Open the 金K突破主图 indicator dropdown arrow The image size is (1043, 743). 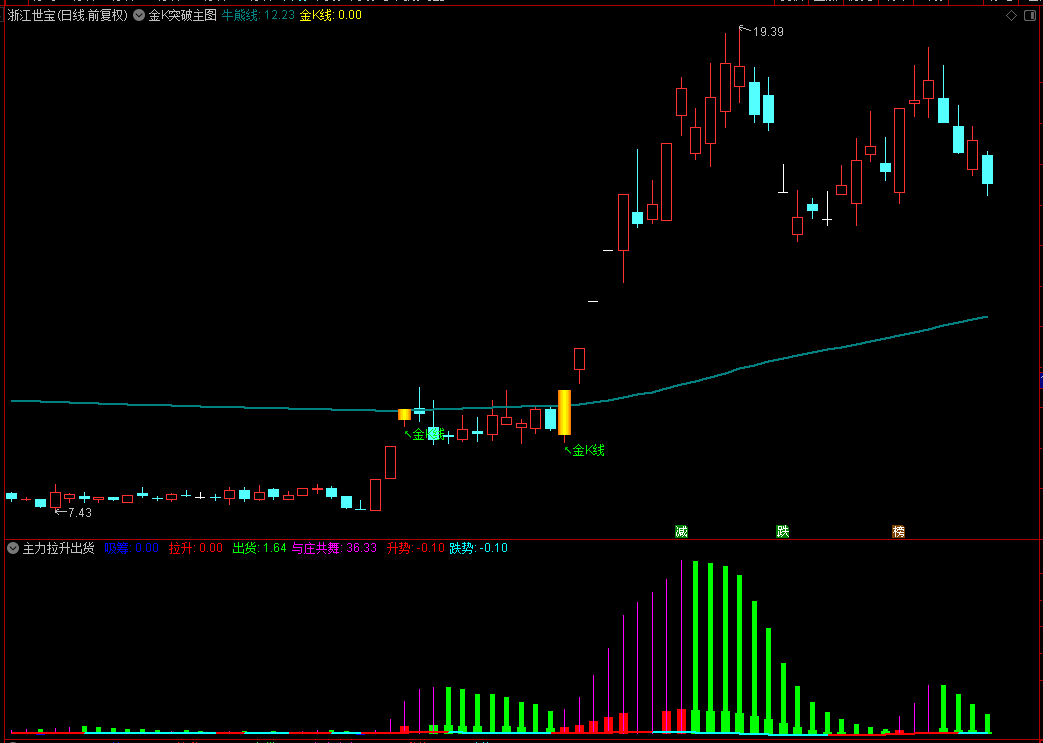tap(139, 15)
